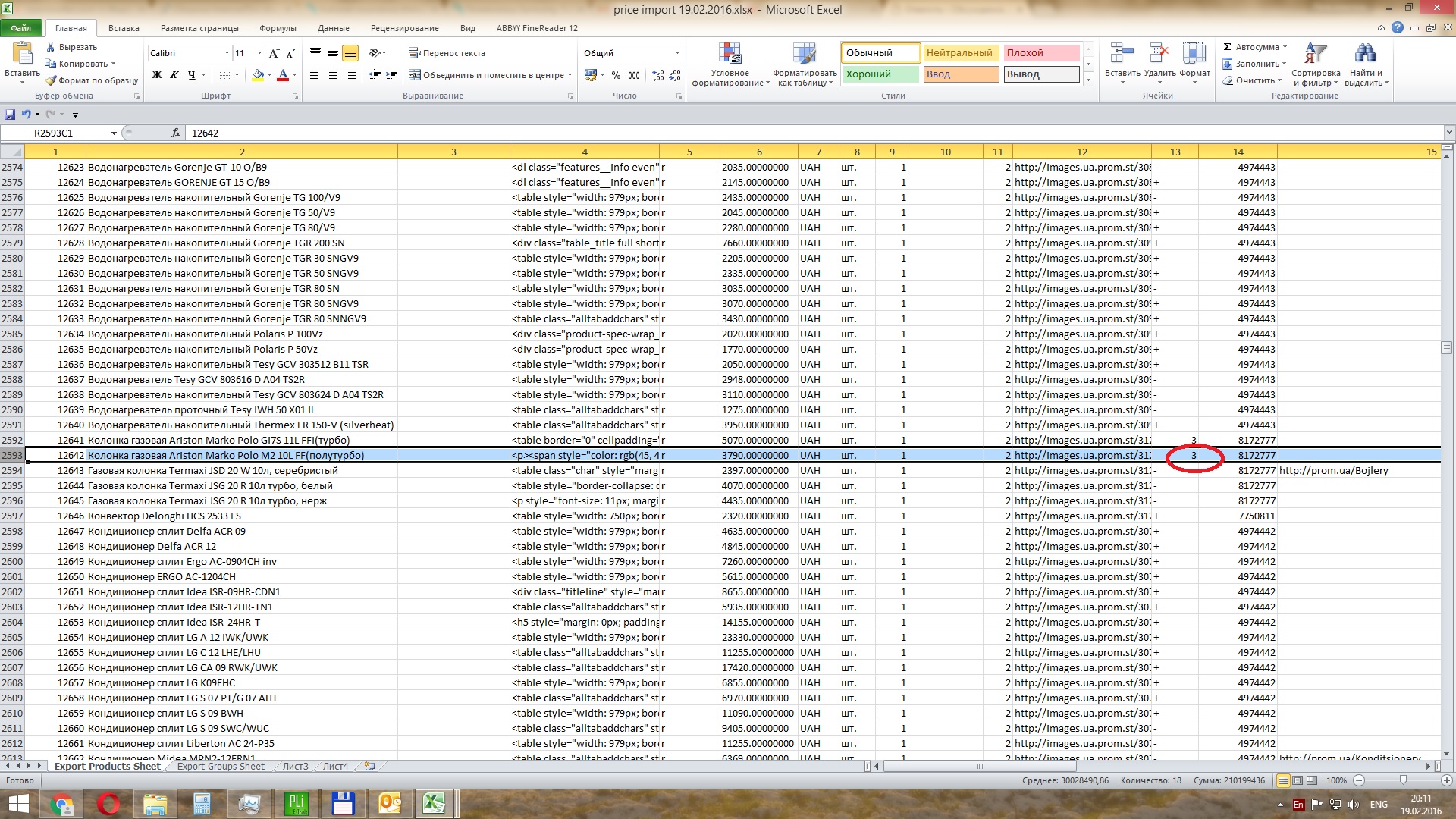This screenshot has width=1456, height=819.
Task: Click the Paste clipboard icon
Action: tap(22, 55)
